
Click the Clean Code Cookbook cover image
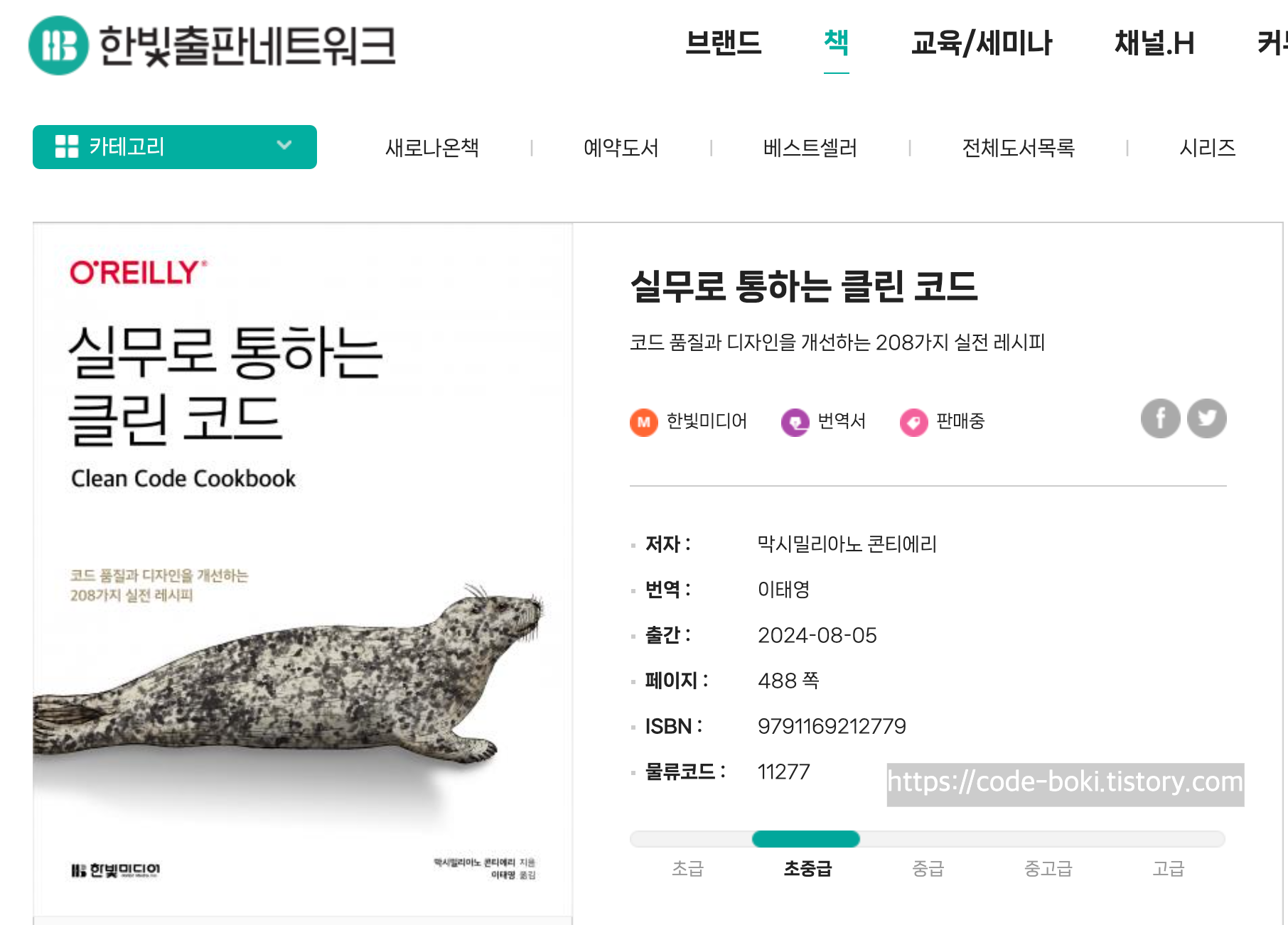[303, 570]
